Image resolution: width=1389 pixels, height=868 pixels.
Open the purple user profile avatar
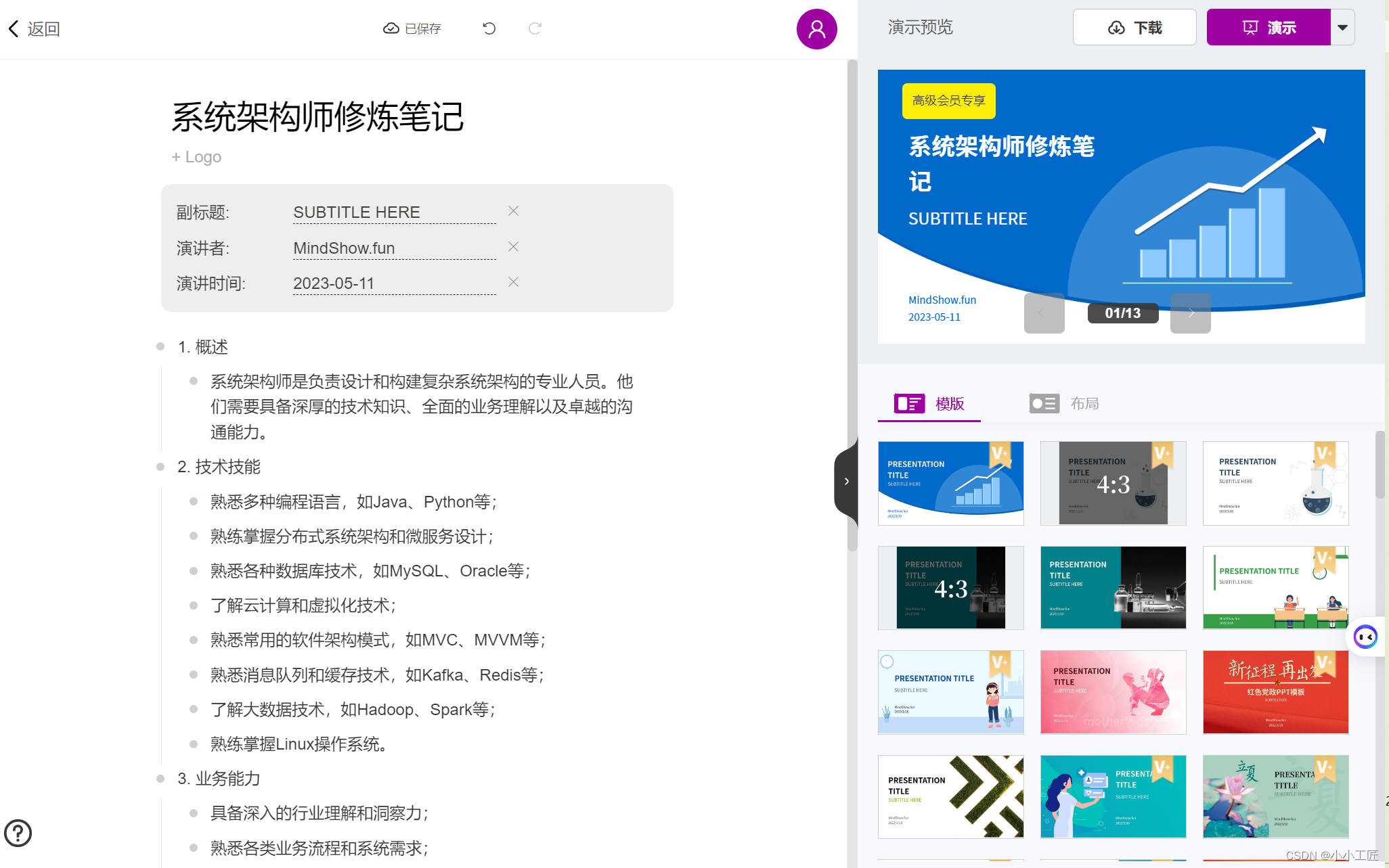pyautogui.click(x=816, y=29)
